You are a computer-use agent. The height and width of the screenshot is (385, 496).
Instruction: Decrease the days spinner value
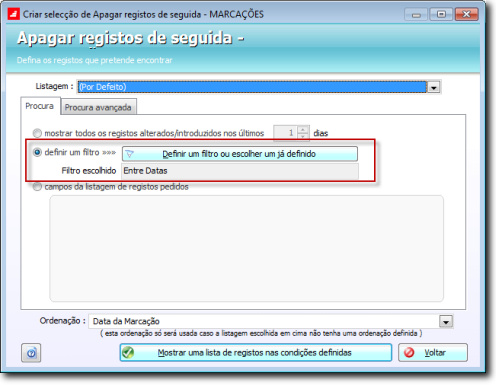(x=303, y=136)
